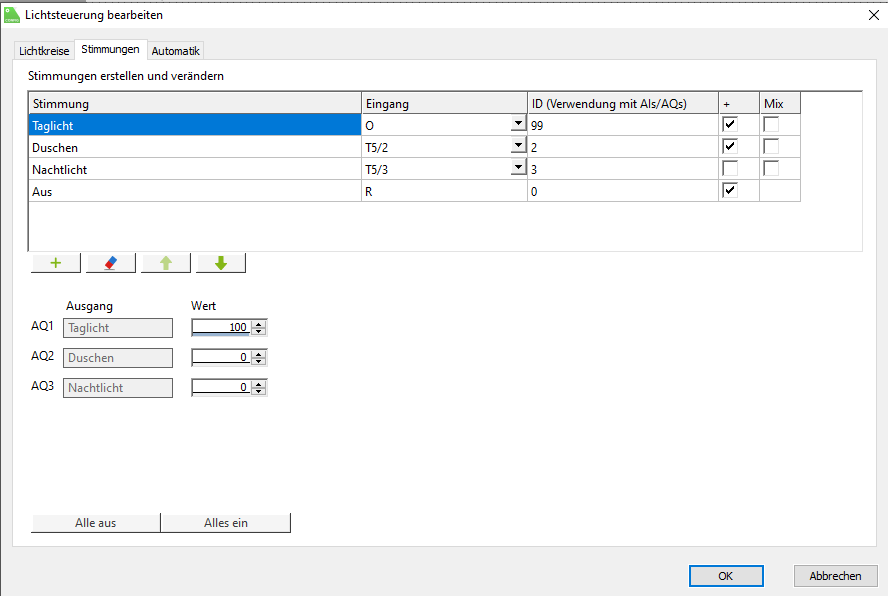Image resolution: width=888 pixels, height=596 pixels.
Task: Click the AQ2 Wert field
Action: pos(221,357)
